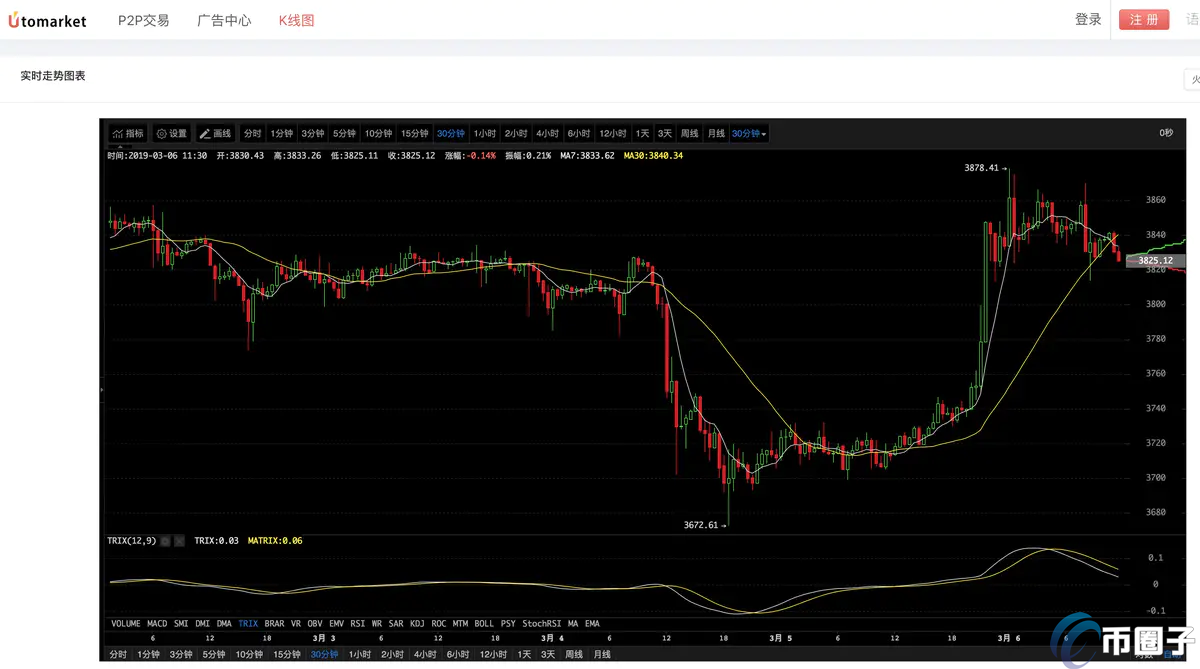Image resolution: width=1200 pixels, height=669 pixels.
Task: Close the TRIX indicator with X icon
Action: (179, 541)
